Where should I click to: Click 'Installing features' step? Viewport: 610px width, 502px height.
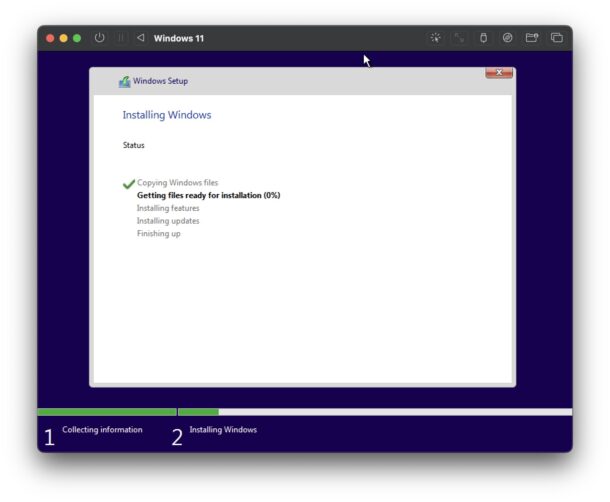tap(168, 208)
